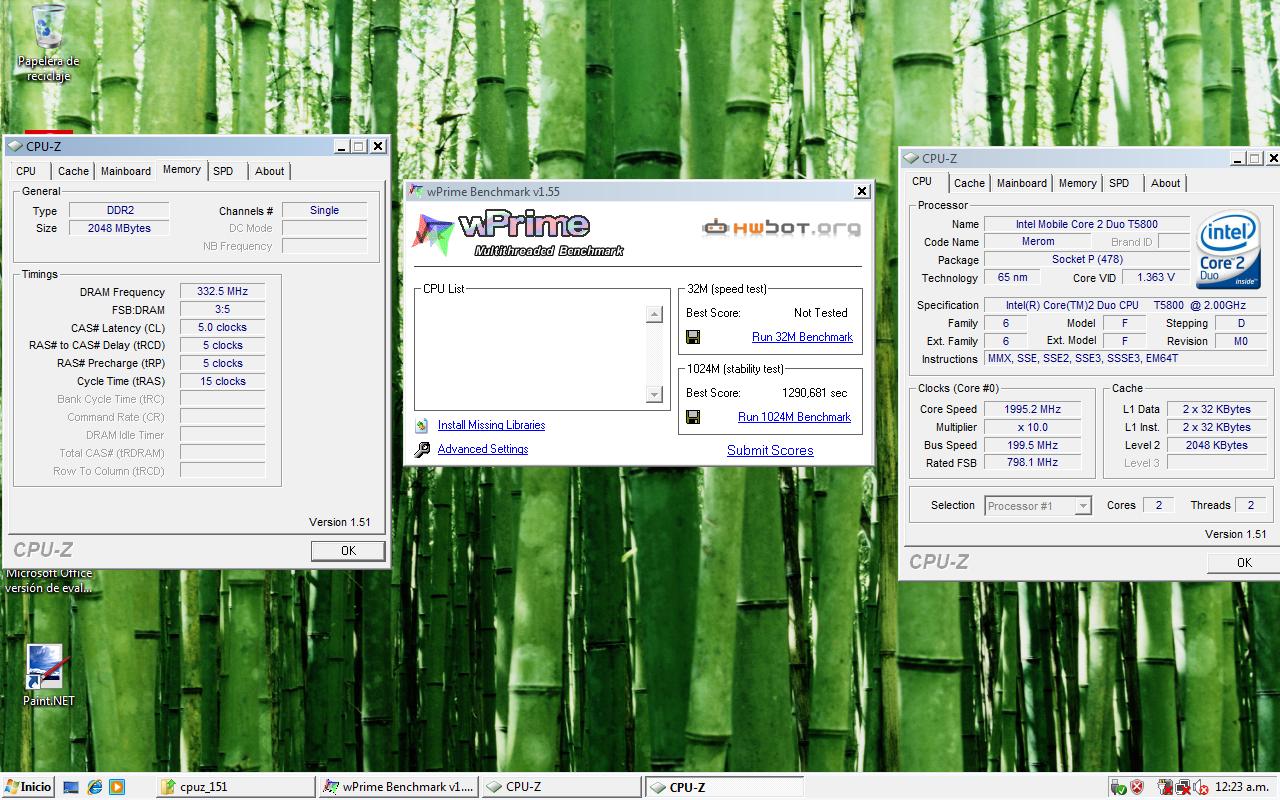1280x800 pixels.
Task: Click the icon beside Install Missing Libraries
Action: (x=422, y=425)
